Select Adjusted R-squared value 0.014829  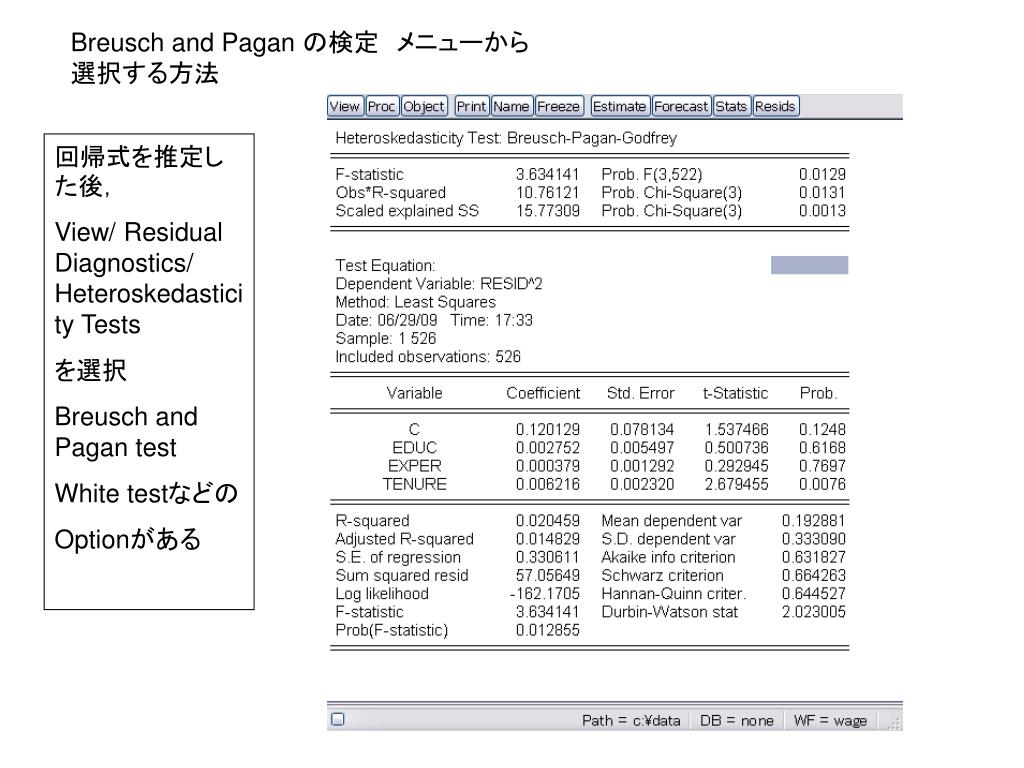pos(547,539)
